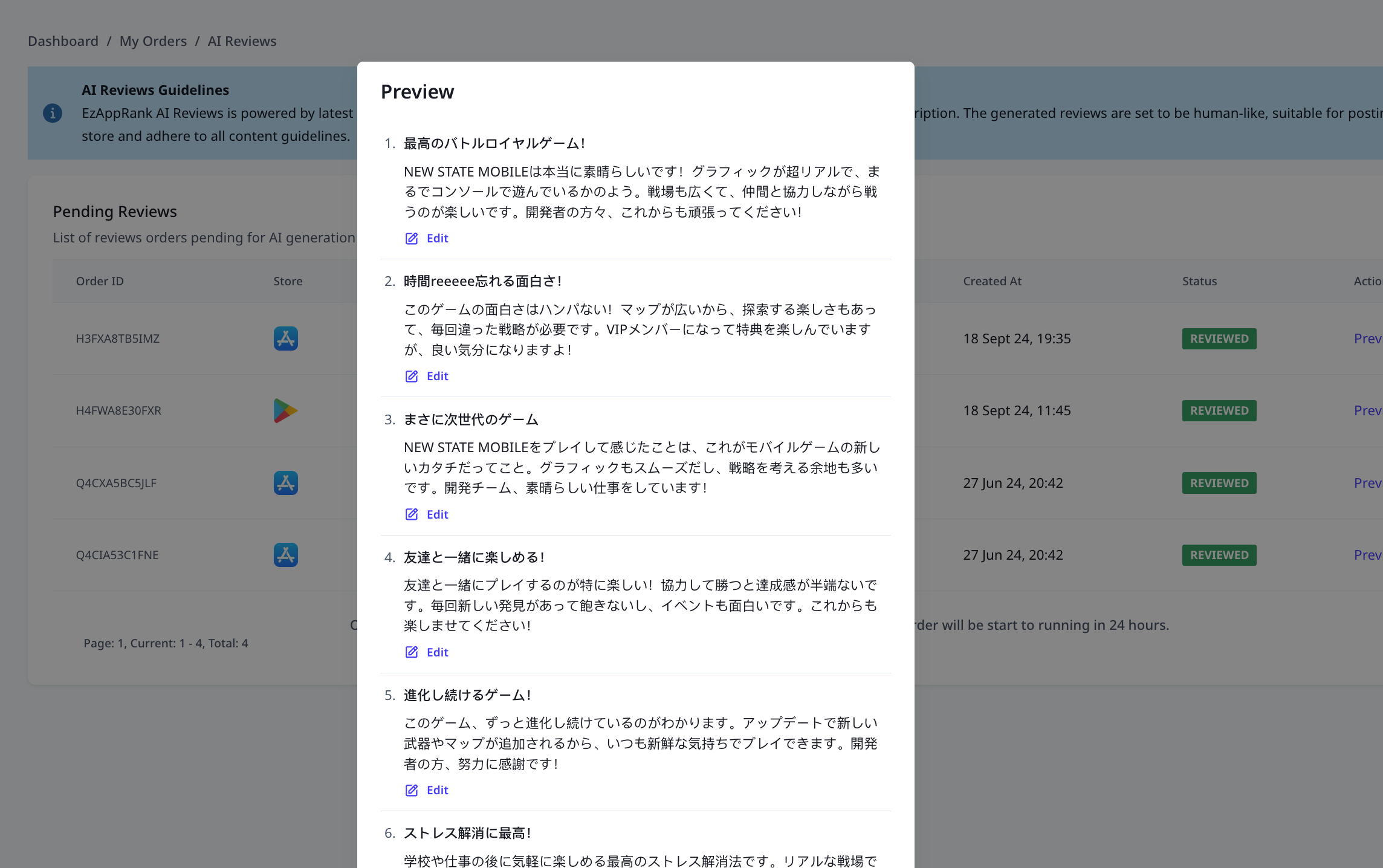1383x868 pixels.
Task: Edit review 4 via Edit link
Action: (x=437, y=652)
